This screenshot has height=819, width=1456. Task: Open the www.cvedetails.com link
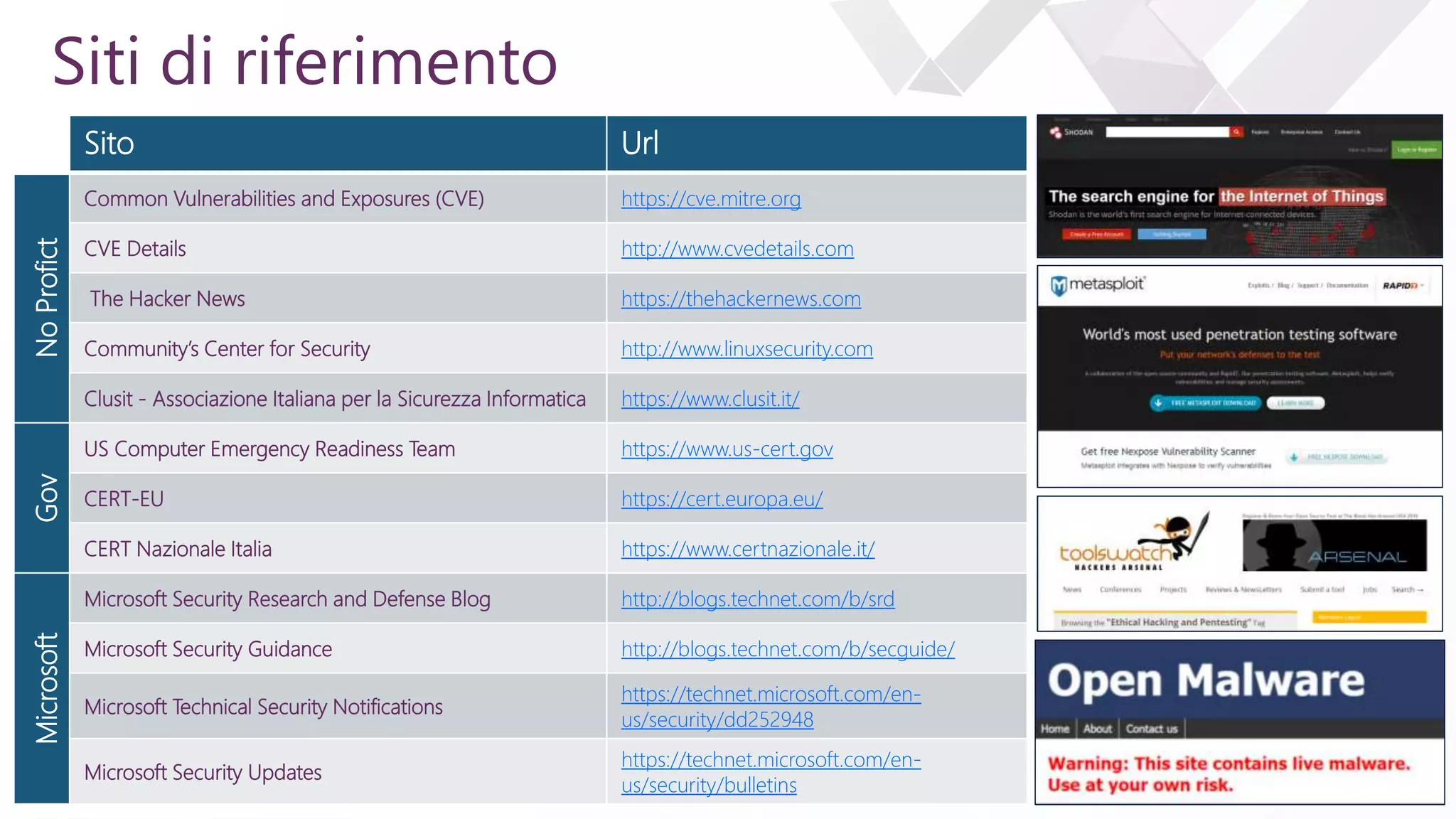coord(737,249)
